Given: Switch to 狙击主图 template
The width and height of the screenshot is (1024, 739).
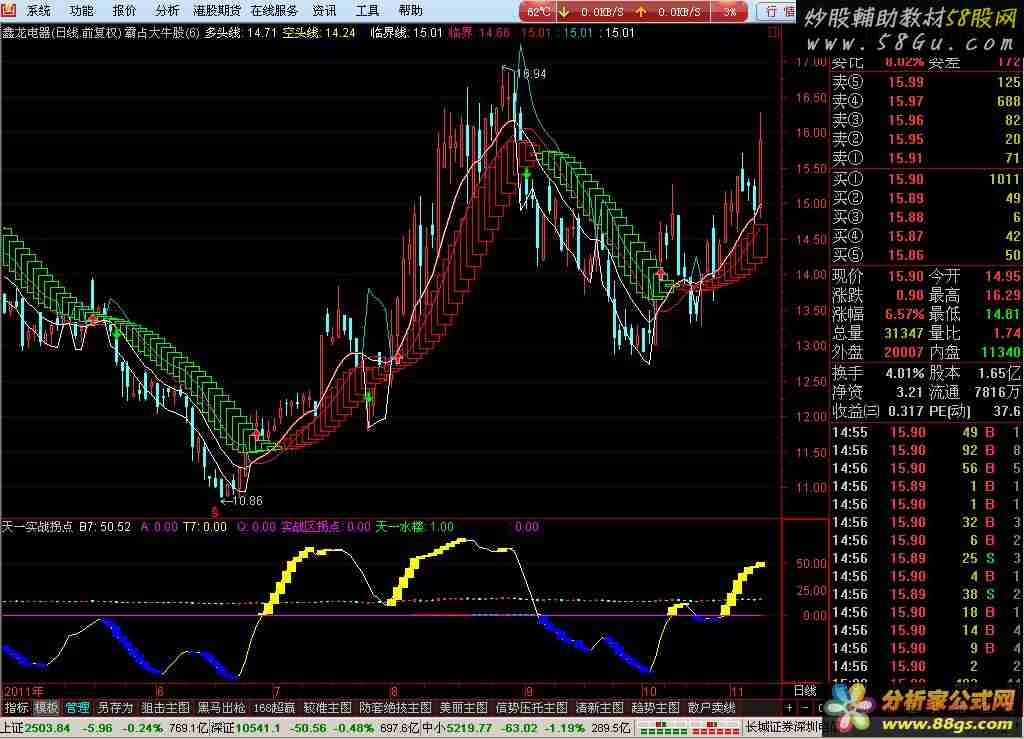Looking at the screenshot, I should (165, 708).
